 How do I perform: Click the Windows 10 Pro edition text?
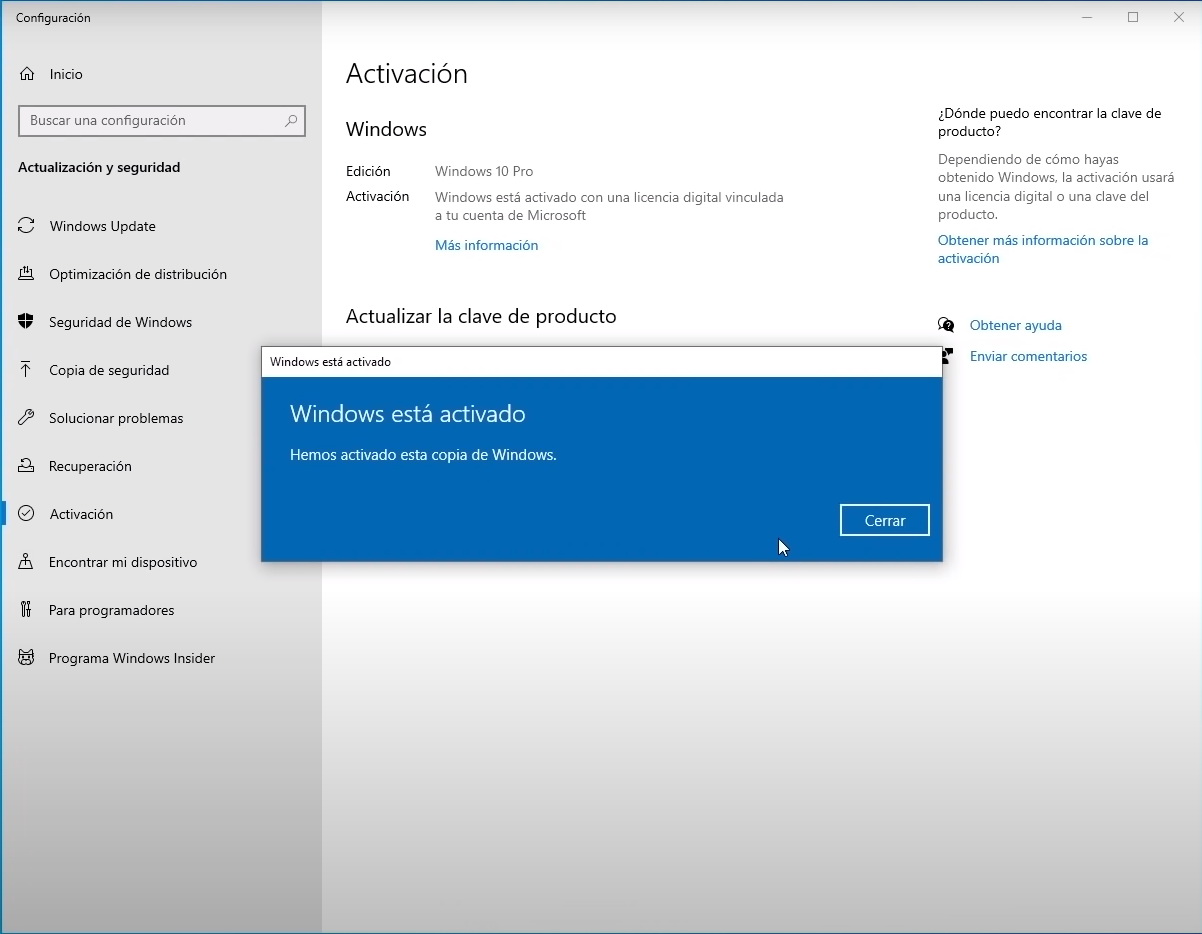[x=484, y=171]
